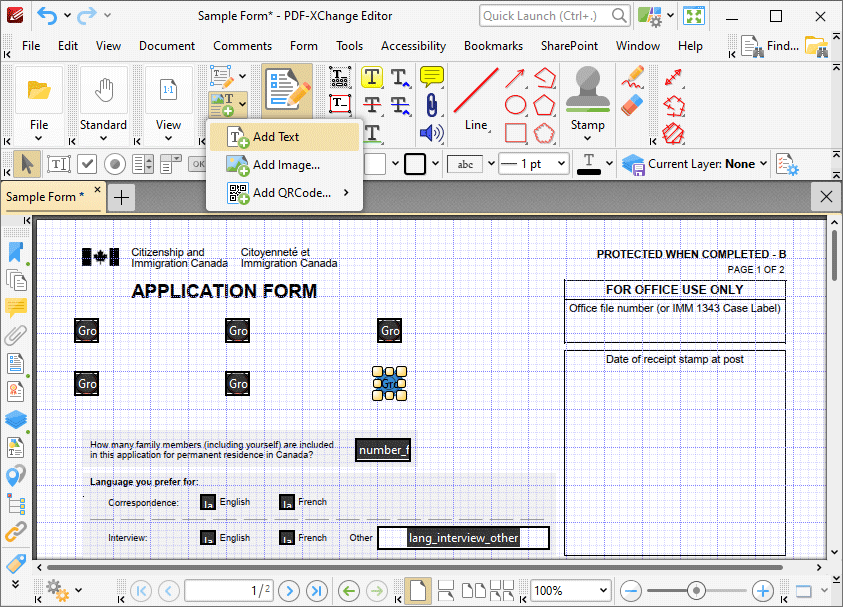Open the text color dropdown arrow

tap(609, 163)
